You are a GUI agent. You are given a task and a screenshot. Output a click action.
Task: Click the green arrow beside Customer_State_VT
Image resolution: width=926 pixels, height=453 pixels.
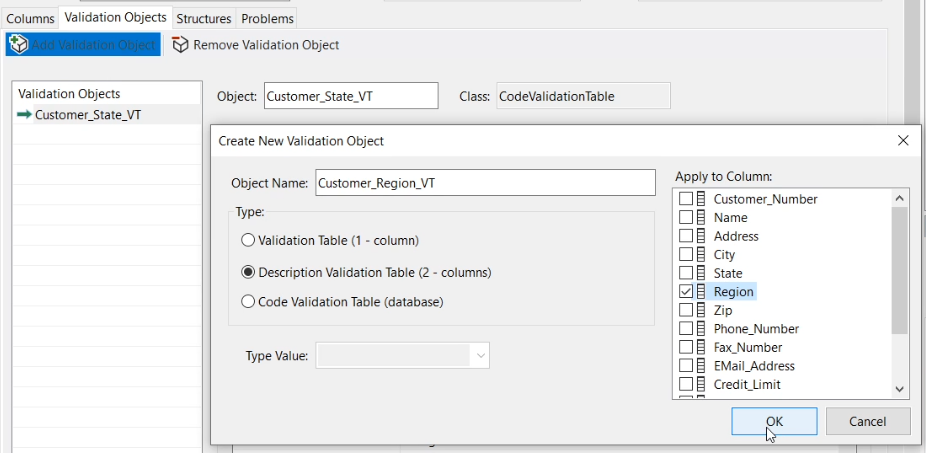[x=25, y=115]
